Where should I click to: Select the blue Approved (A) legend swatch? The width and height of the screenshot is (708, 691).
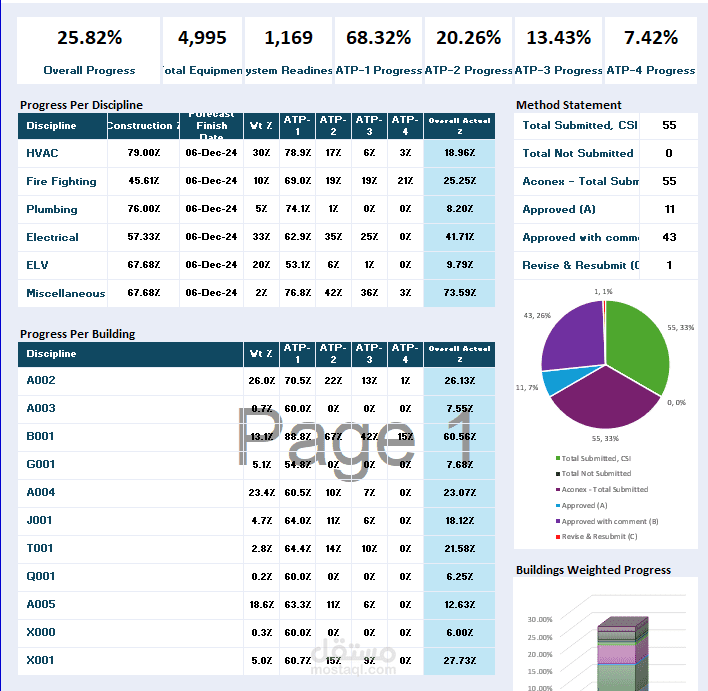[x=558, y=505]
